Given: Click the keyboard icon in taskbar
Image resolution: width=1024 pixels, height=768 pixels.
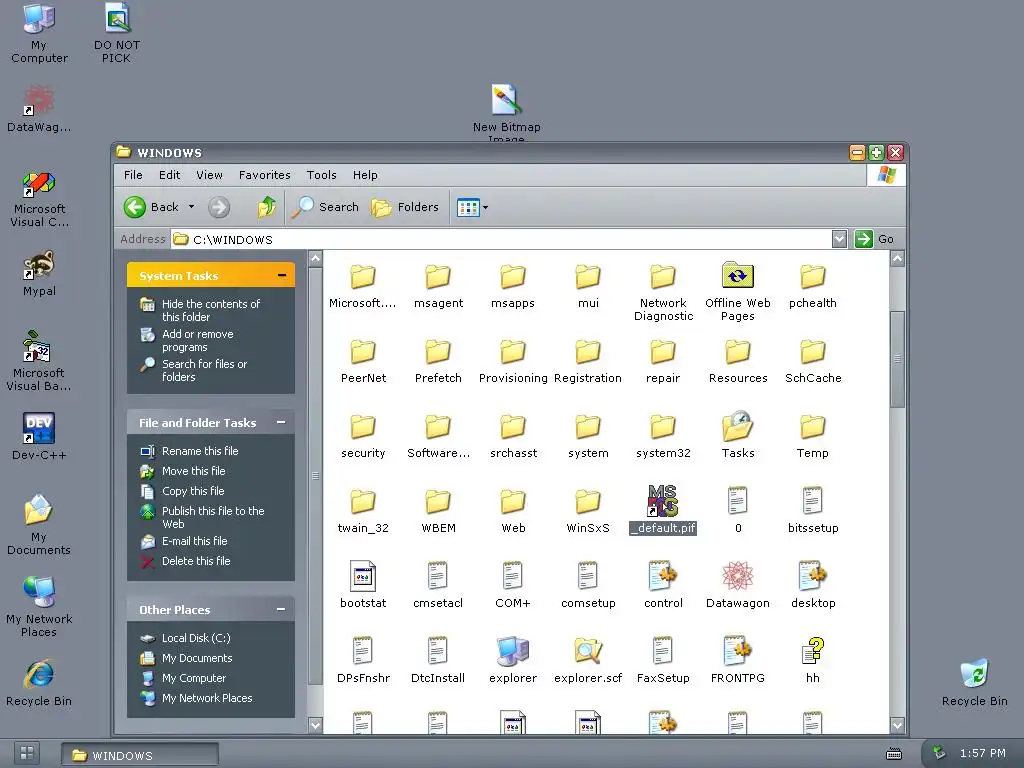Looking at the screenshot, I should [x=893, y=754].
